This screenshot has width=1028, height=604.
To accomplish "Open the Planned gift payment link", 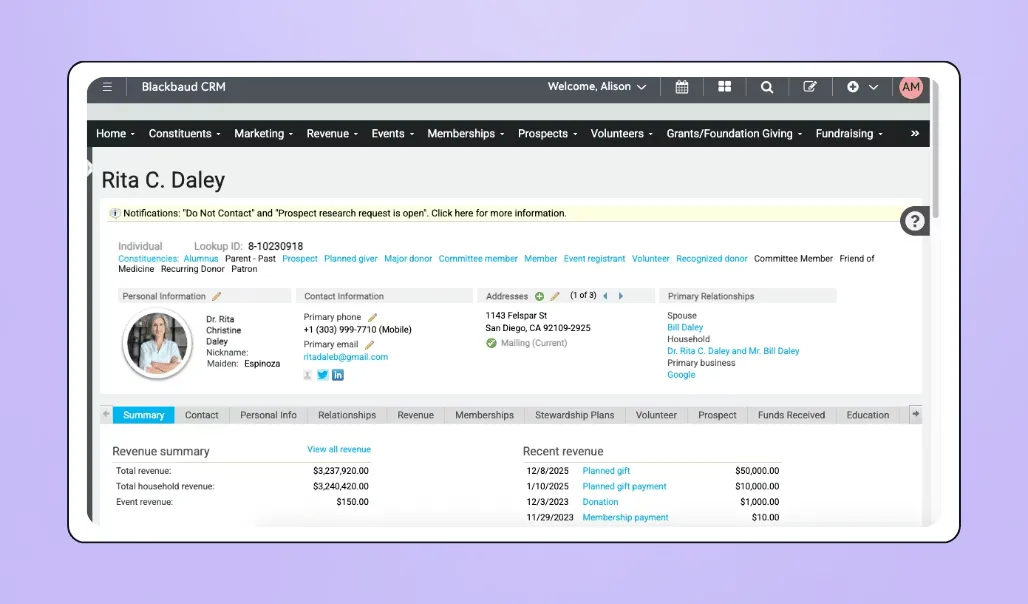I will pyautogui.click(x=624, y=486).
